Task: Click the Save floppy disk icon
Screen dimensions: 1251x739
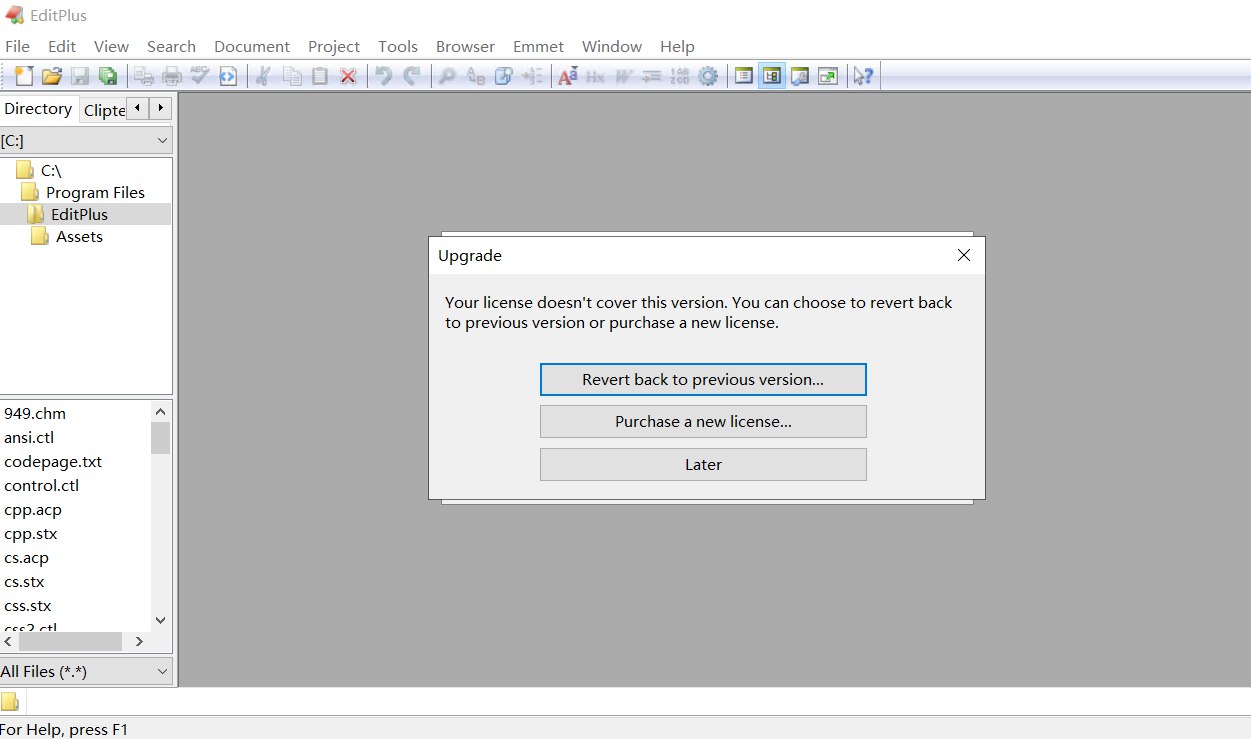Action: pyautogui.click(x=80, y=76)
